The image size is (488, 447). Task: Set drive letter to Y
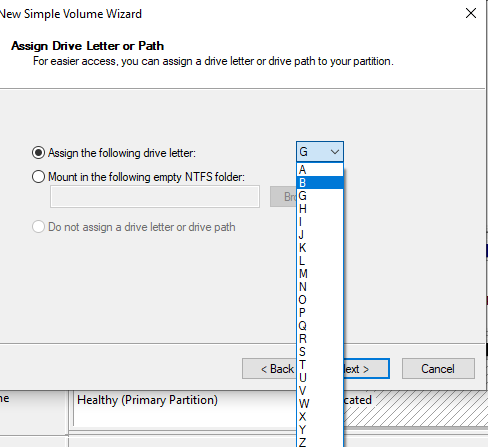[x=320, y=430]
